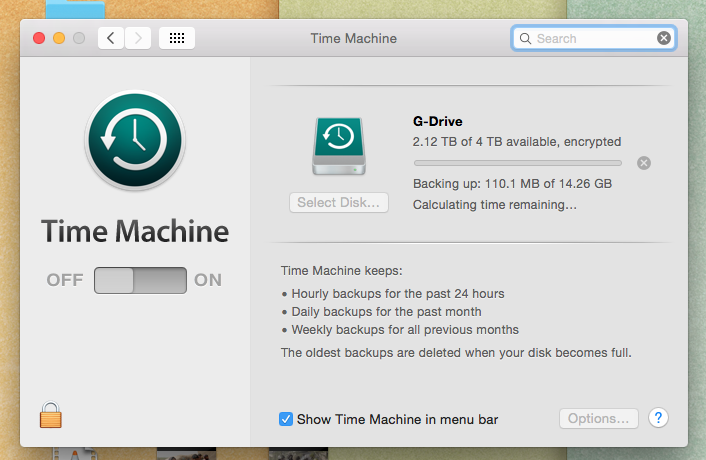Viewport: 706px width, 460px height.
Task: Click the Time Machine window title
Action: [x=353, y=38]
